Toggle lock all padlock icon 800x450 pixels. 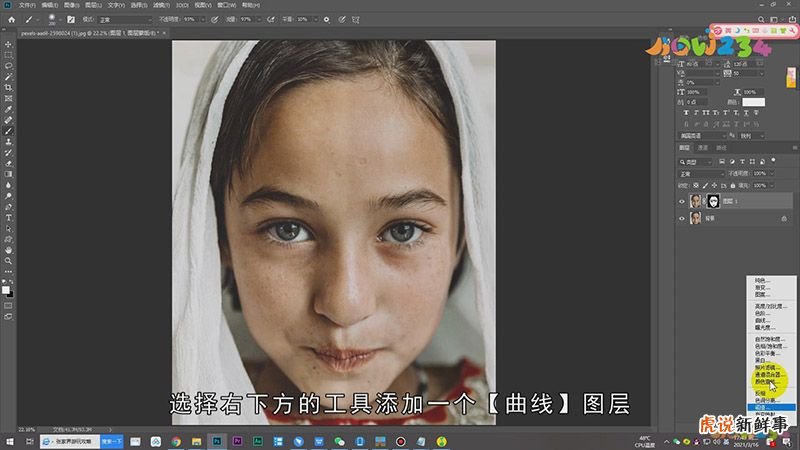pos(733,186)
